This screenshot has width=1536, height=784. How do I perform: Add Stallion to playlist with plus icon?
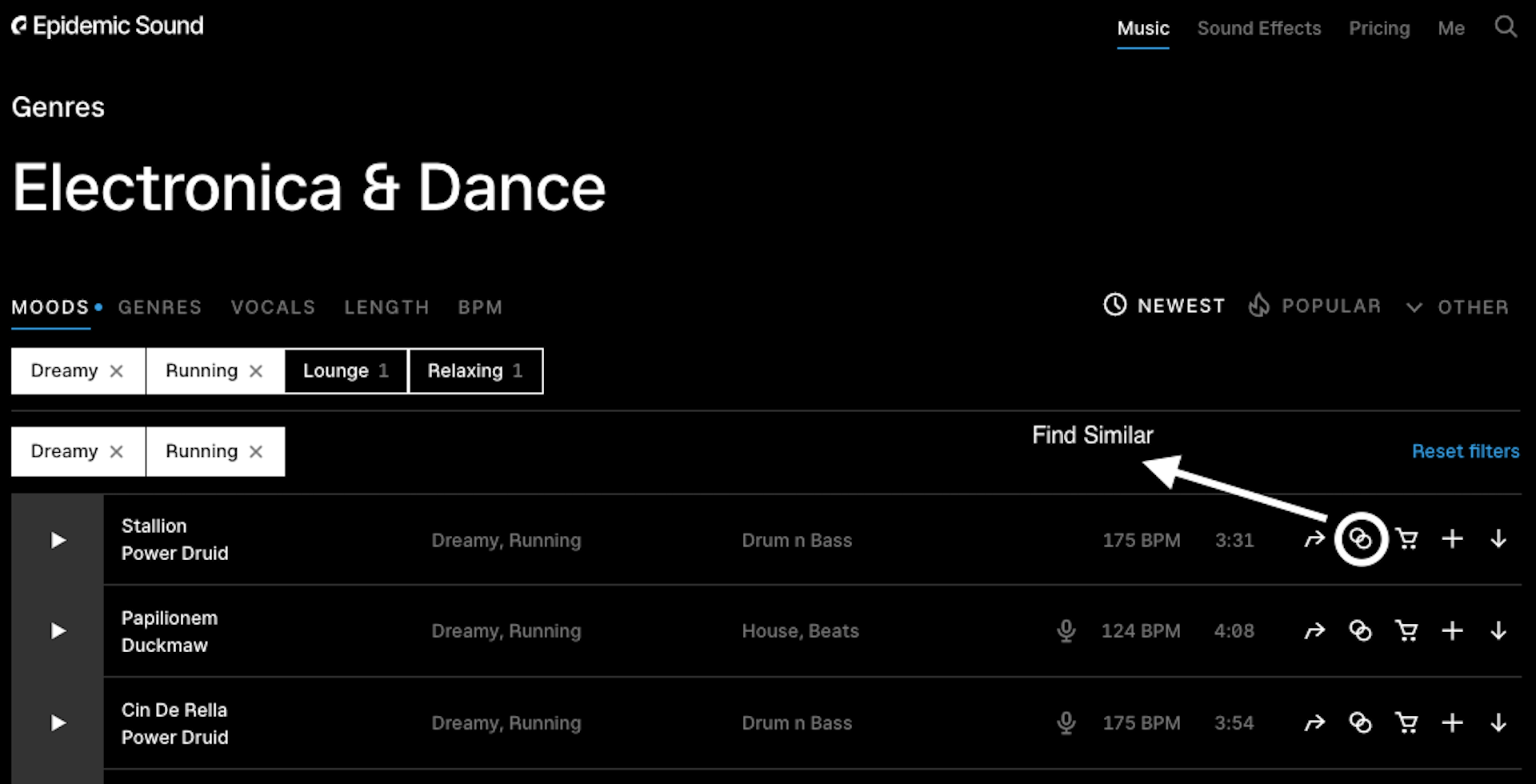point(1452,539)
